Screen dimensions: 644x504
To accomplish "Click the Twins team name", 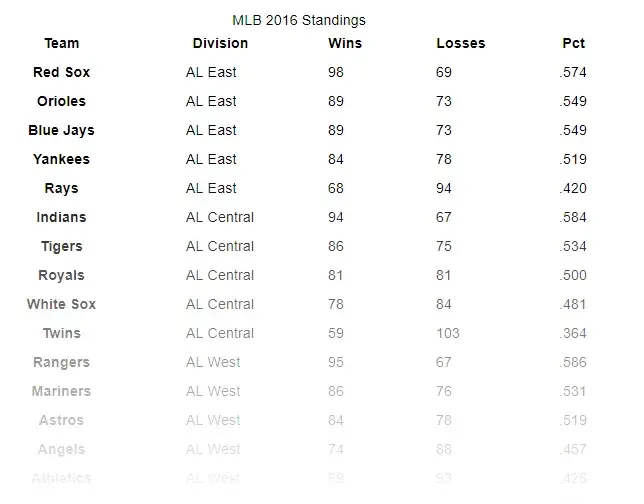I will coord(62,334).
